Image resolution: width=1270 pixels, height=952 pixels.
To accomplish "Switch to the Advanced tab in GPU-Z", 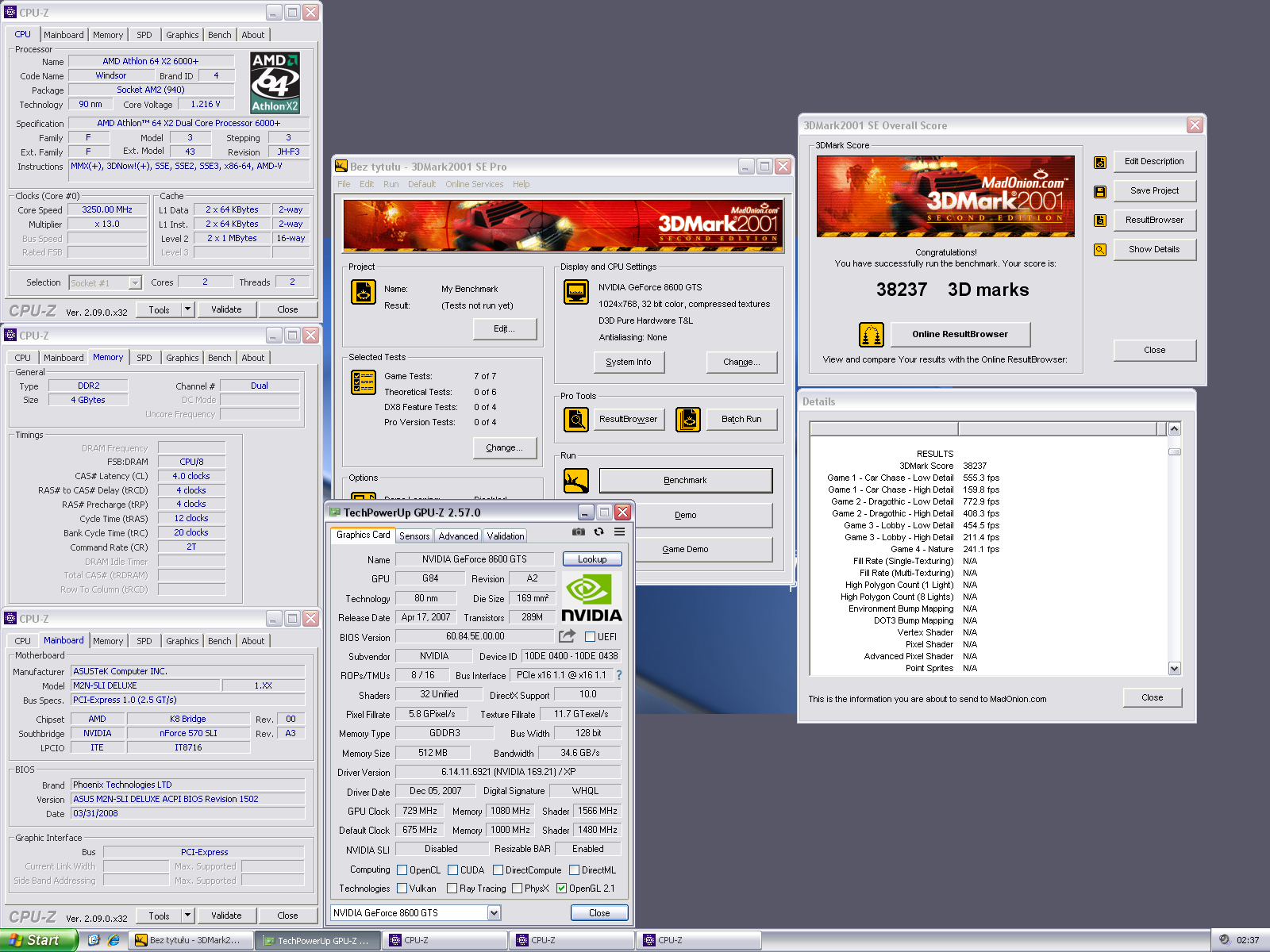I will pyautogui.click(x=458, y=536).
